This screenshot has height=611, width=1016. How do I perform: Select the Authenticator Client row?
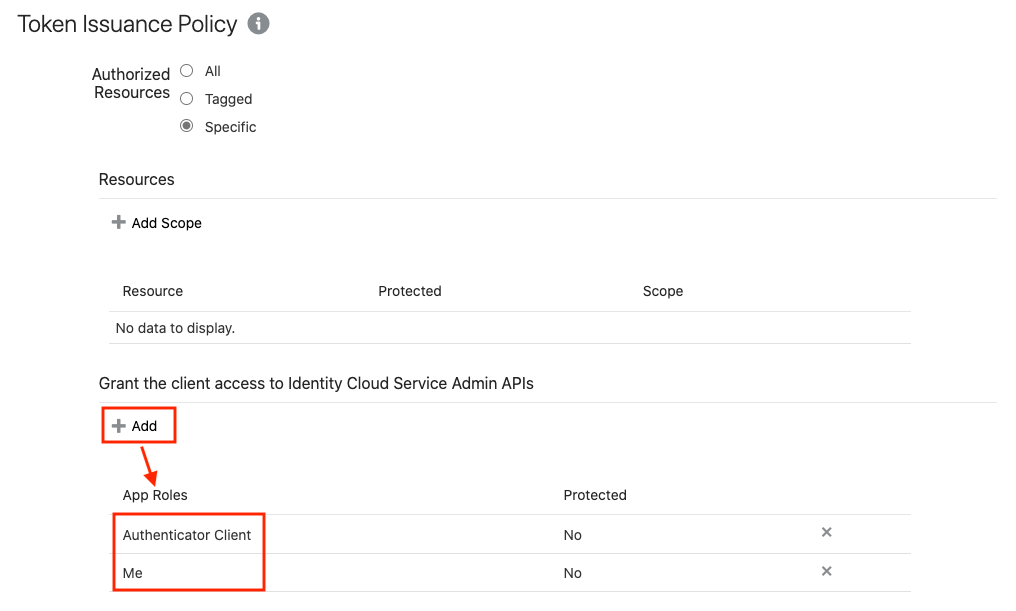coord(510,535)
